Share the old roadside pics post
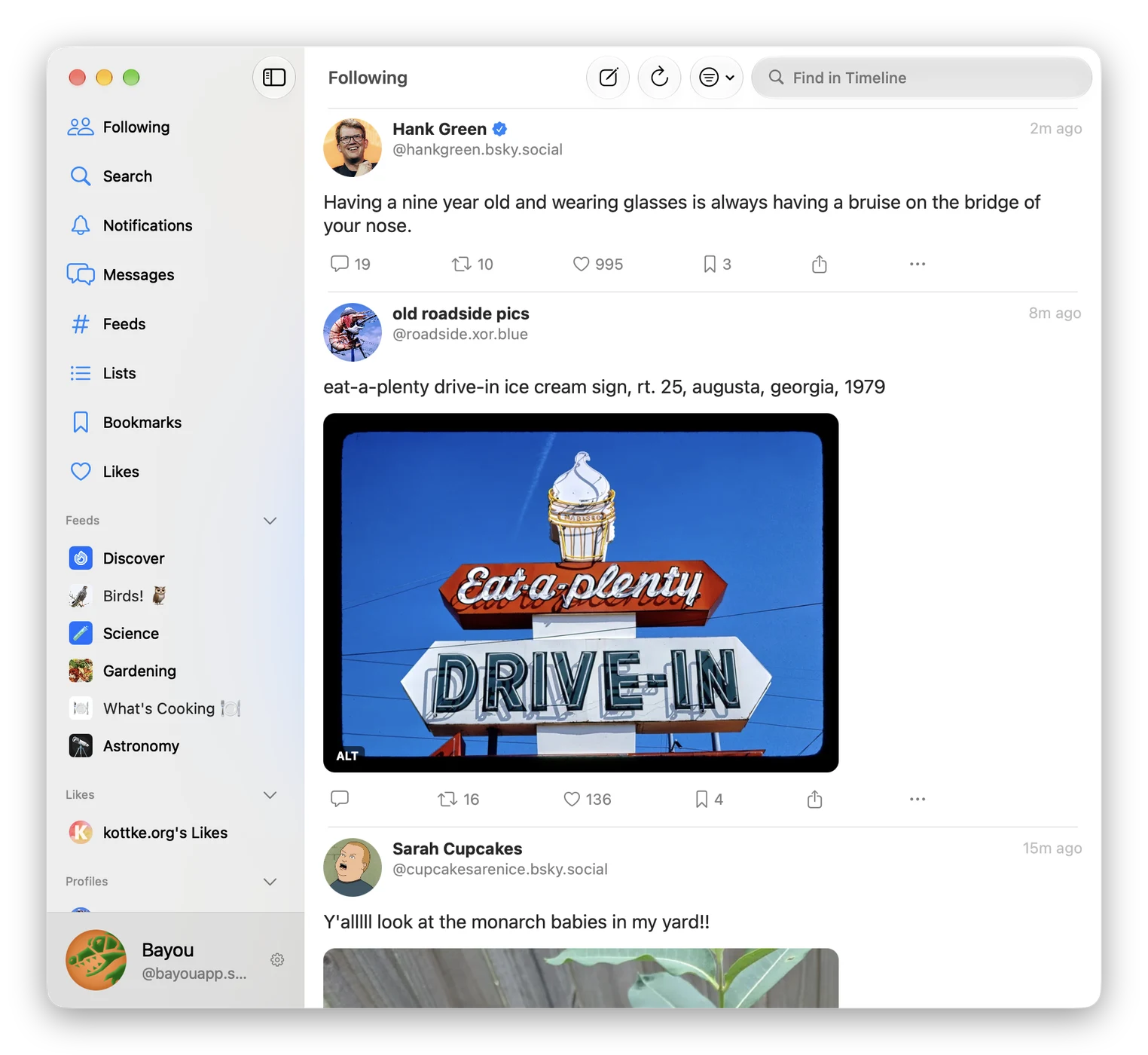 814,800
